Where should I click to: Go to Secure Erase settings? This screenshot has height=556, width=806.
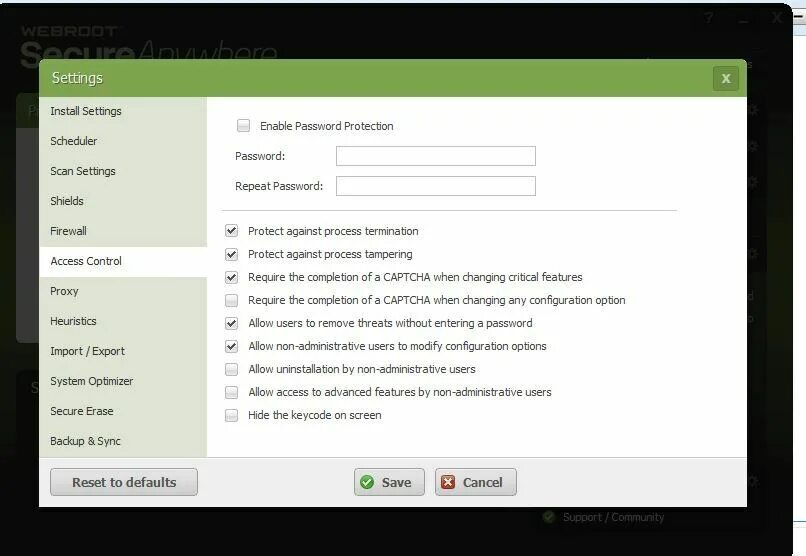point(123,411)
